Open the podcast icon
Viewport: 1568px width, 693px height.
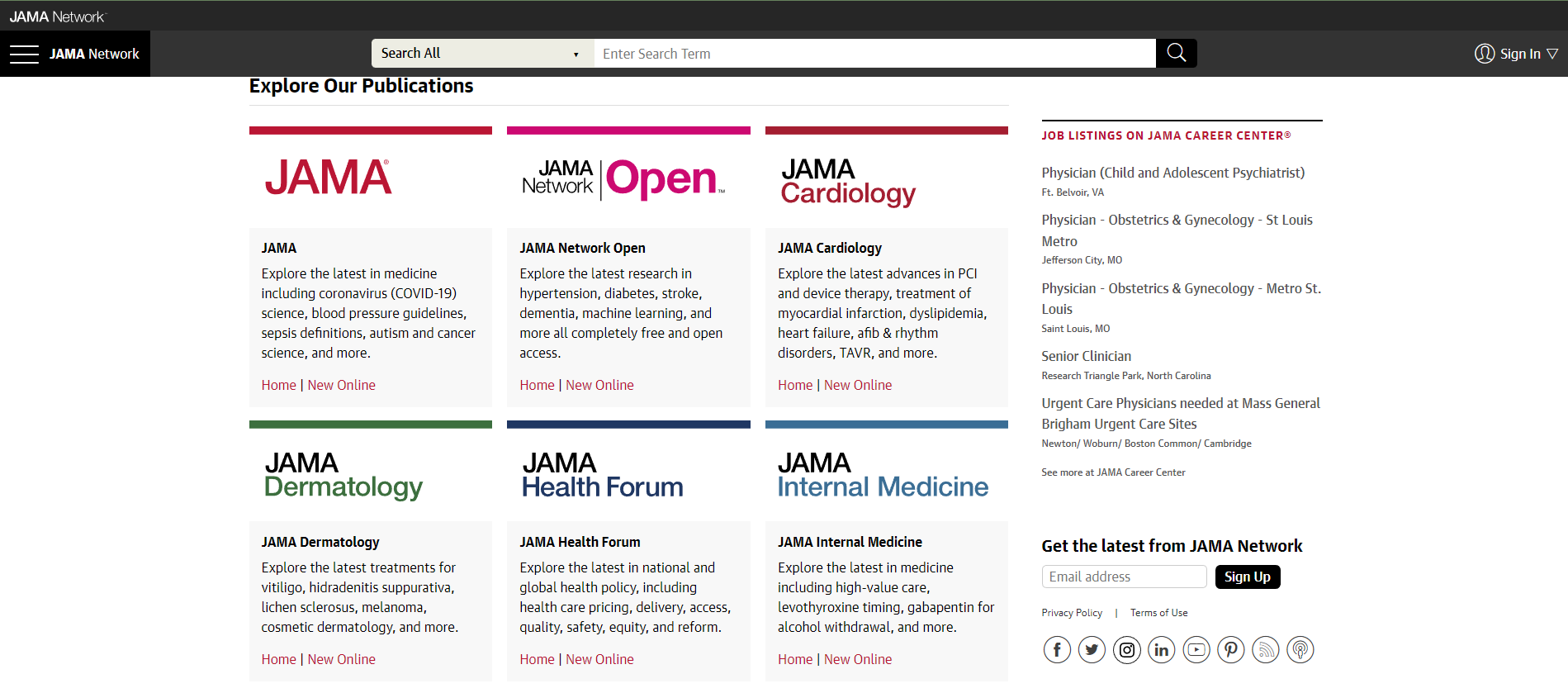[x=1300, y=650]
